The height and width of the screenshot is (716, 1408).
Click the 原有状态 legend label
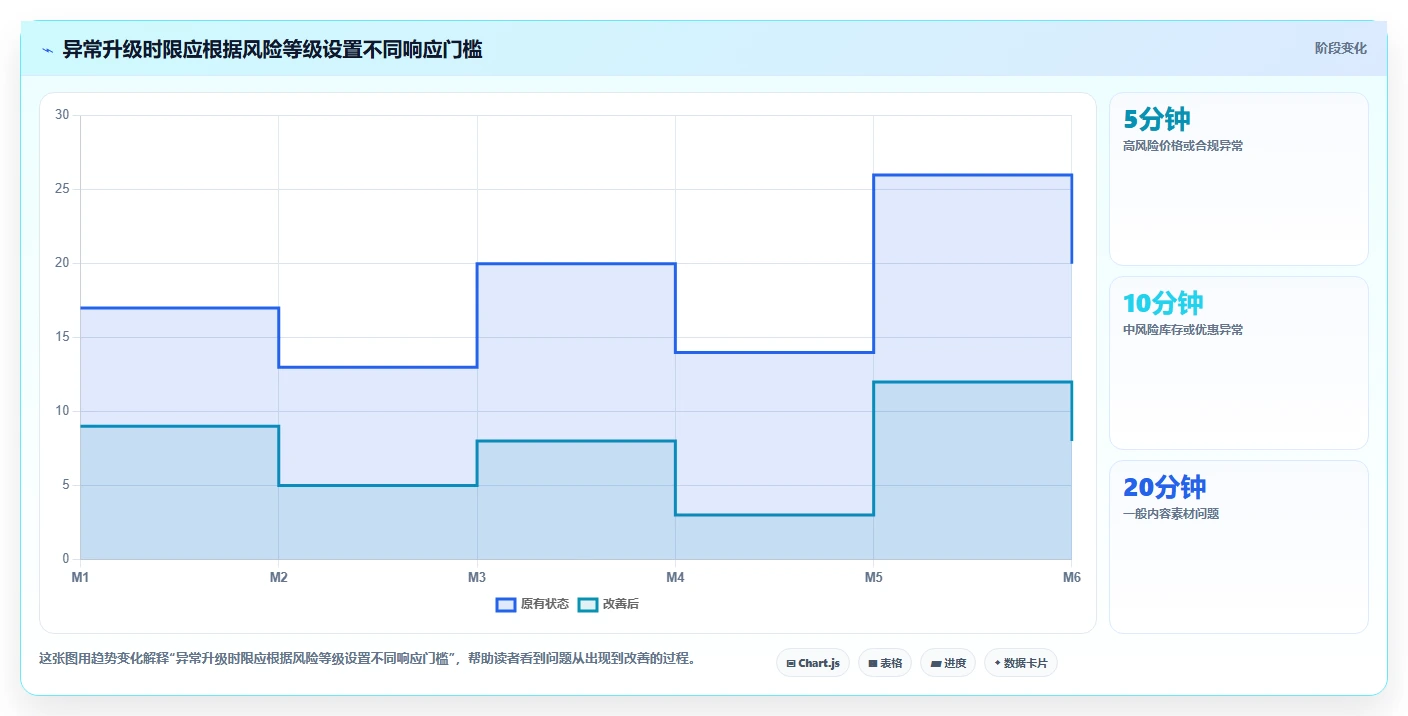tap(545, 604)
